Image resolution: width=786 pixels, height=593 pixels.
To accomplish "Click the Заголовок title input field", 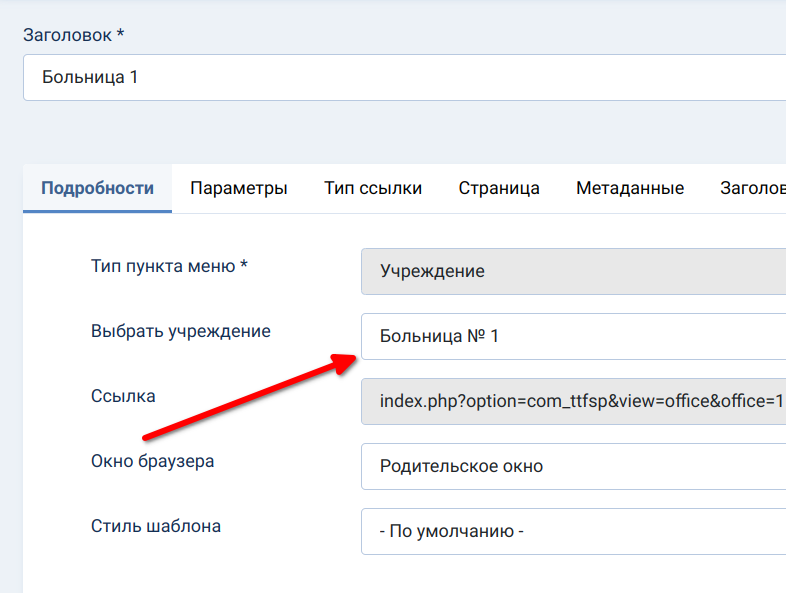I will [x=400, y=77].
